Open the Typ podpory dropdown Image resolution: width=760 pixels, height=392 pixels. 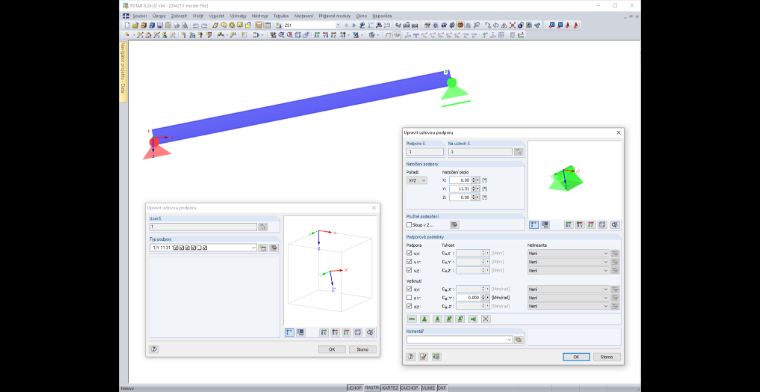pos(253,248)
